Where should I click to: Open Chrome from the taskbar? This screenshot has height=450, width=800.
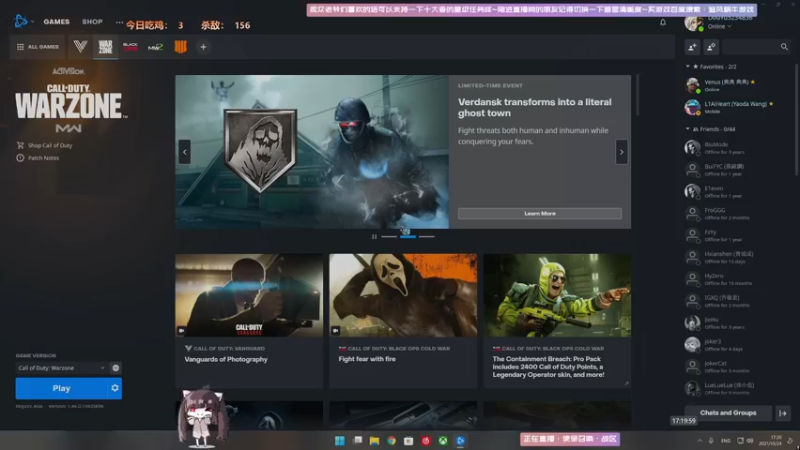pyautogui.click(x=391, y=441)
